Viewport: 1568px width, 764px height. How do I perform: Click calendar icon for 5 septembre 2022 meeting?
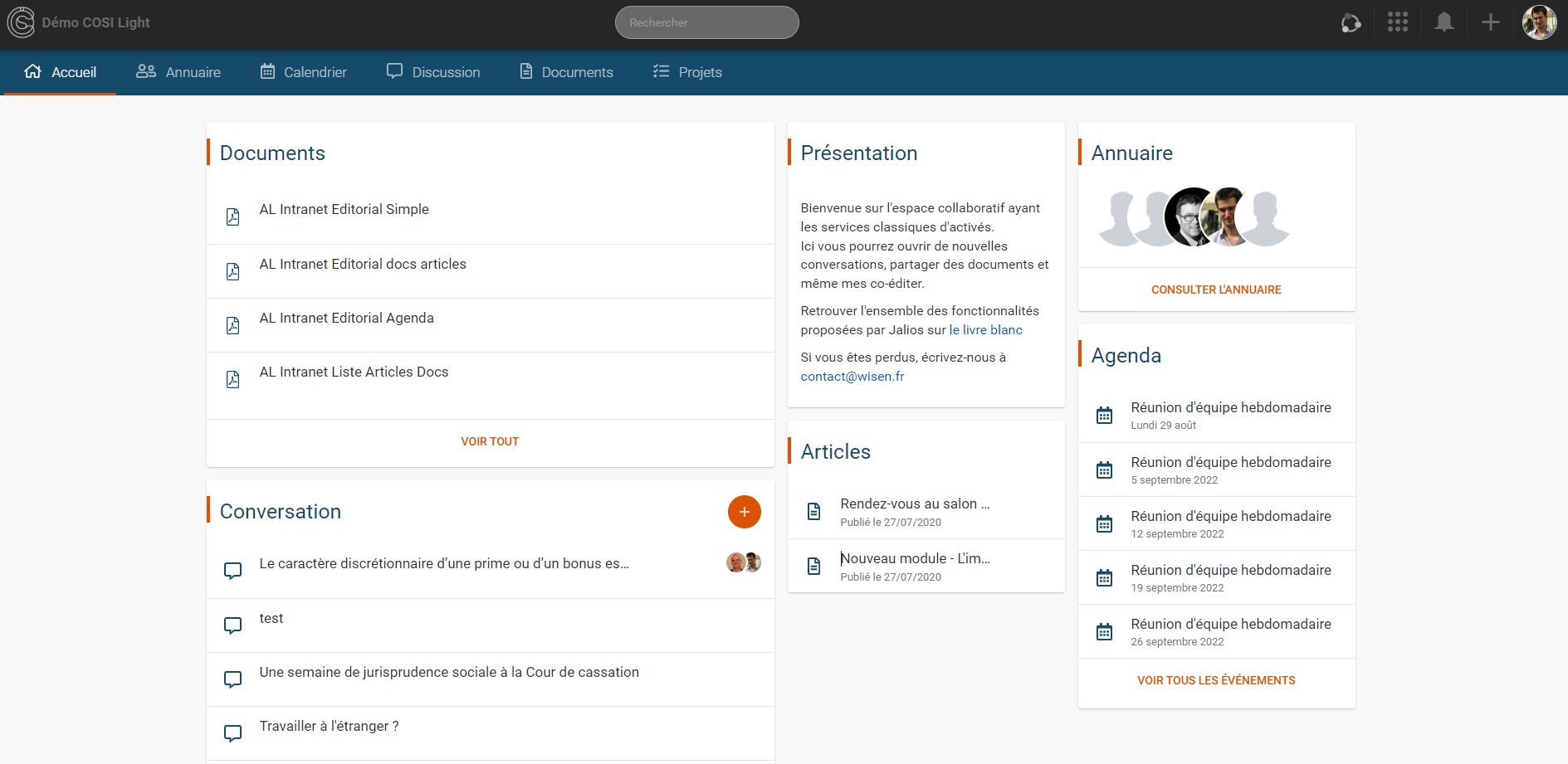point(1105,470)
